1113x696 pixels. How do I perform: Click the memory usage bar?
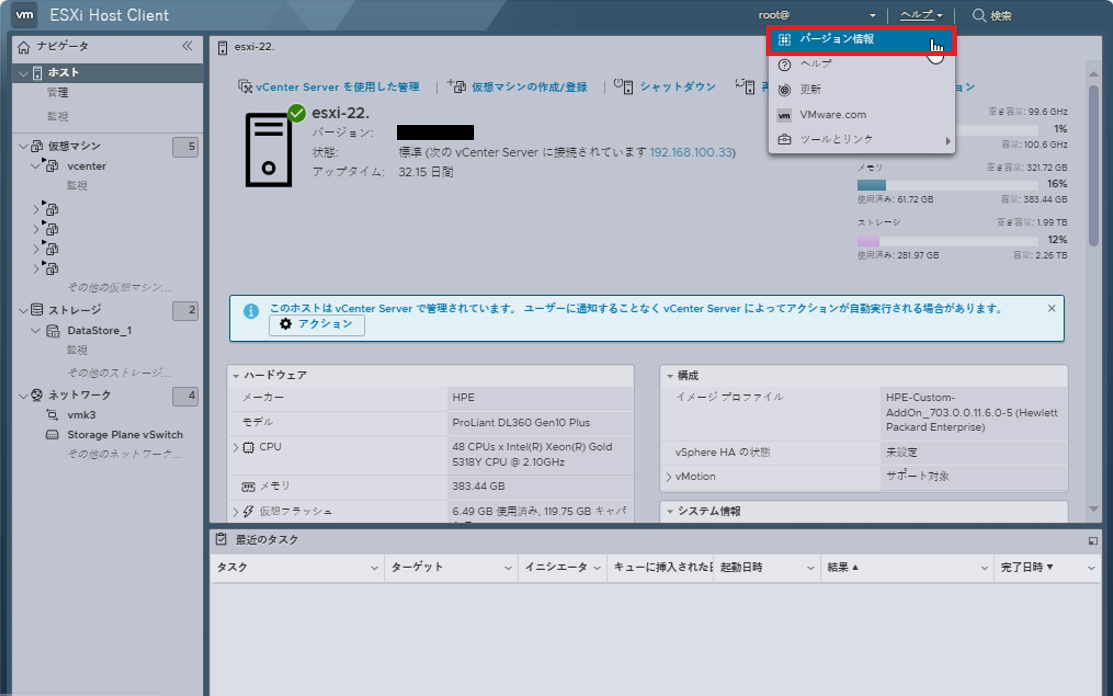pyautogui.click(x=947, y=184)
